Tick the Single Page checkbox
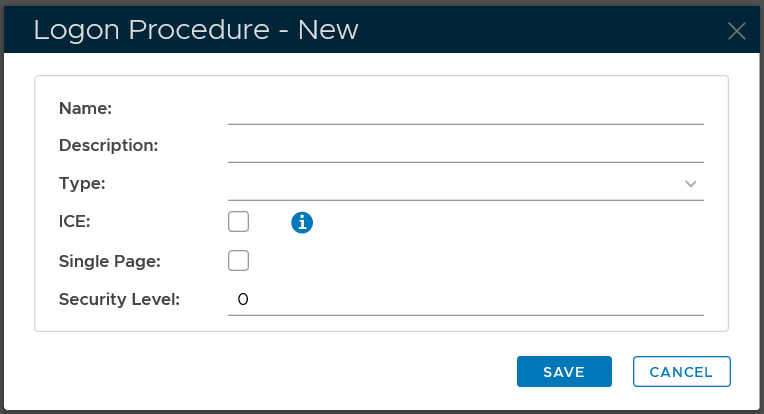The width and height of the screenshot is (764, 414). point(238,261)
